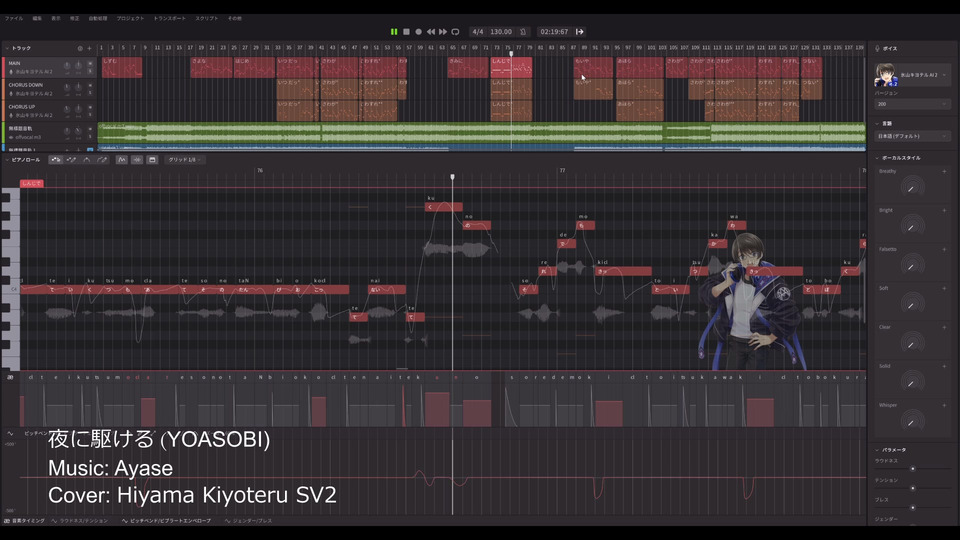Click the MAIN track volume knob
This screenshot has width=960, height=540.
67,66
